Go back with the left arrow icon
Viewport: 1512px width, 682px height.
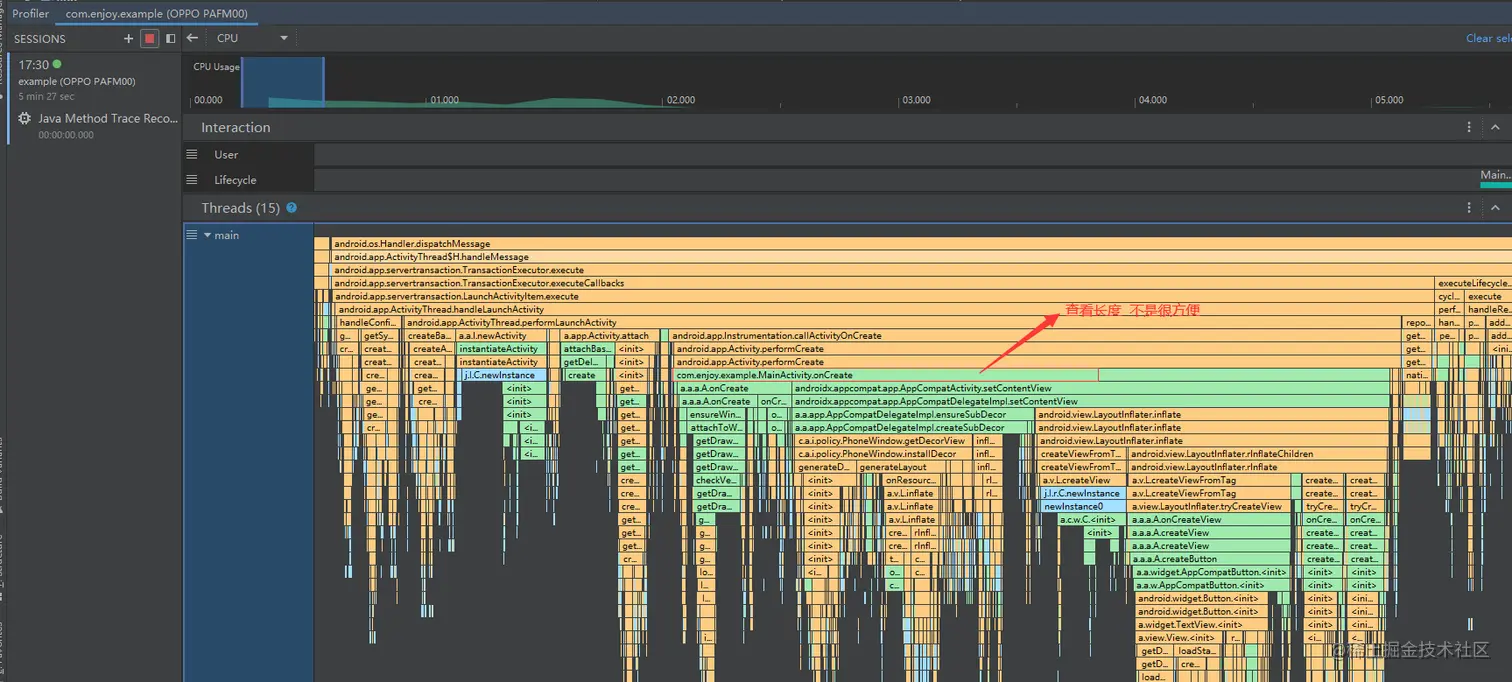(x=192, y=38)
